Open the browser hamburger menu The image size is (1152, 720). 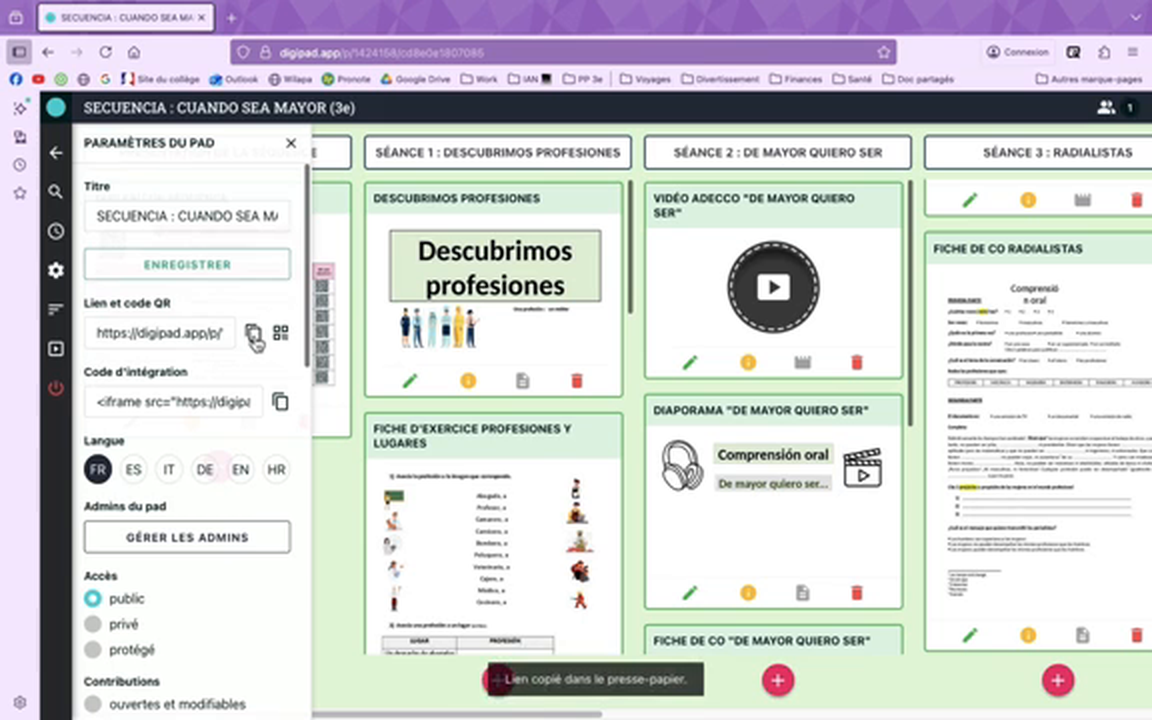(x=1133, y=52)
